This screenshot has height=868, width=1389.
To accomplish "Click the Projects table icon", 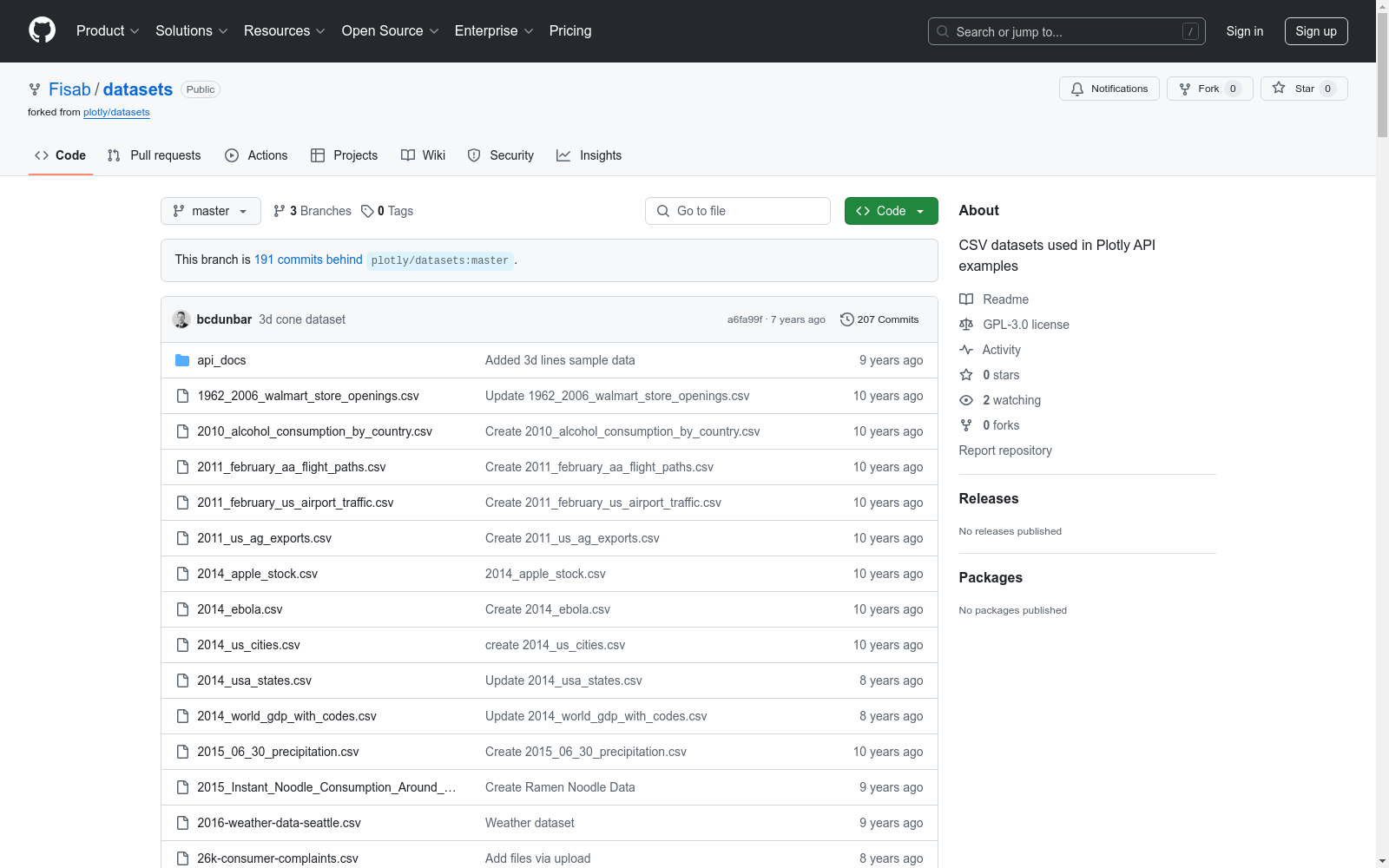I will 318,155.
